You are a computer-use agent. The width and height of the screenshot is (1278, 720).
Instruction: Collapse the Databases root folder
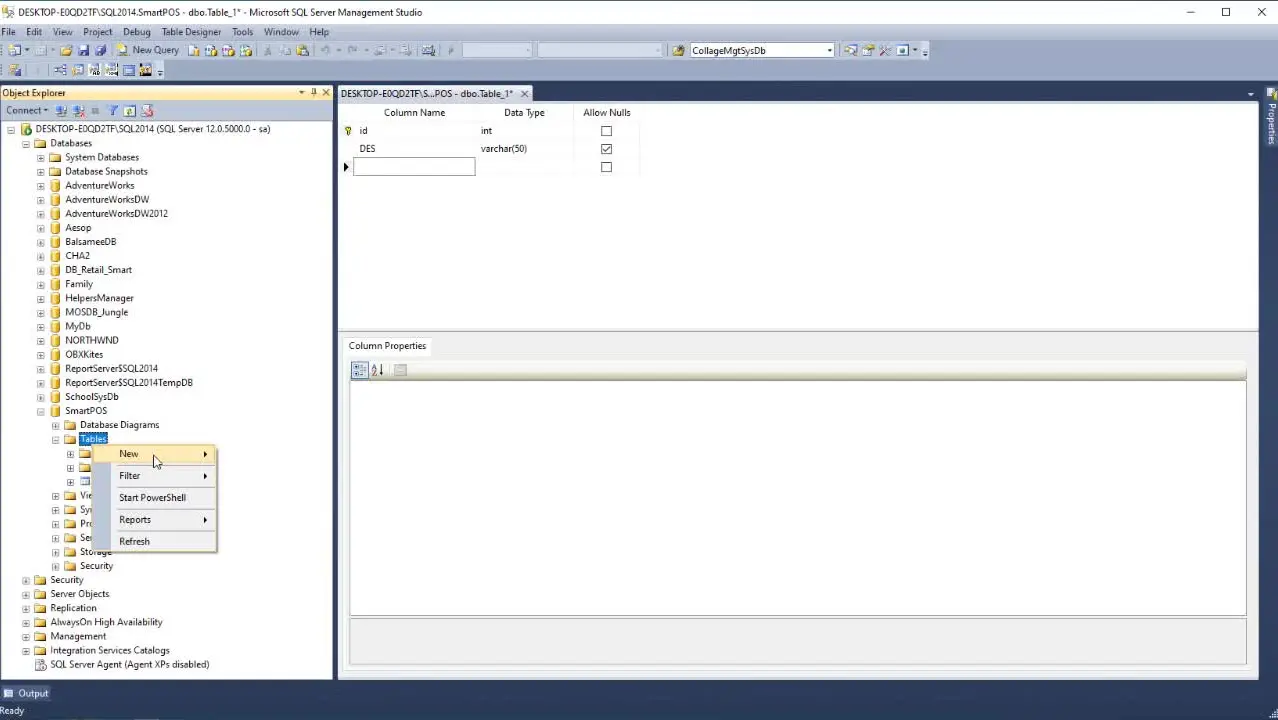click(27, 143)
